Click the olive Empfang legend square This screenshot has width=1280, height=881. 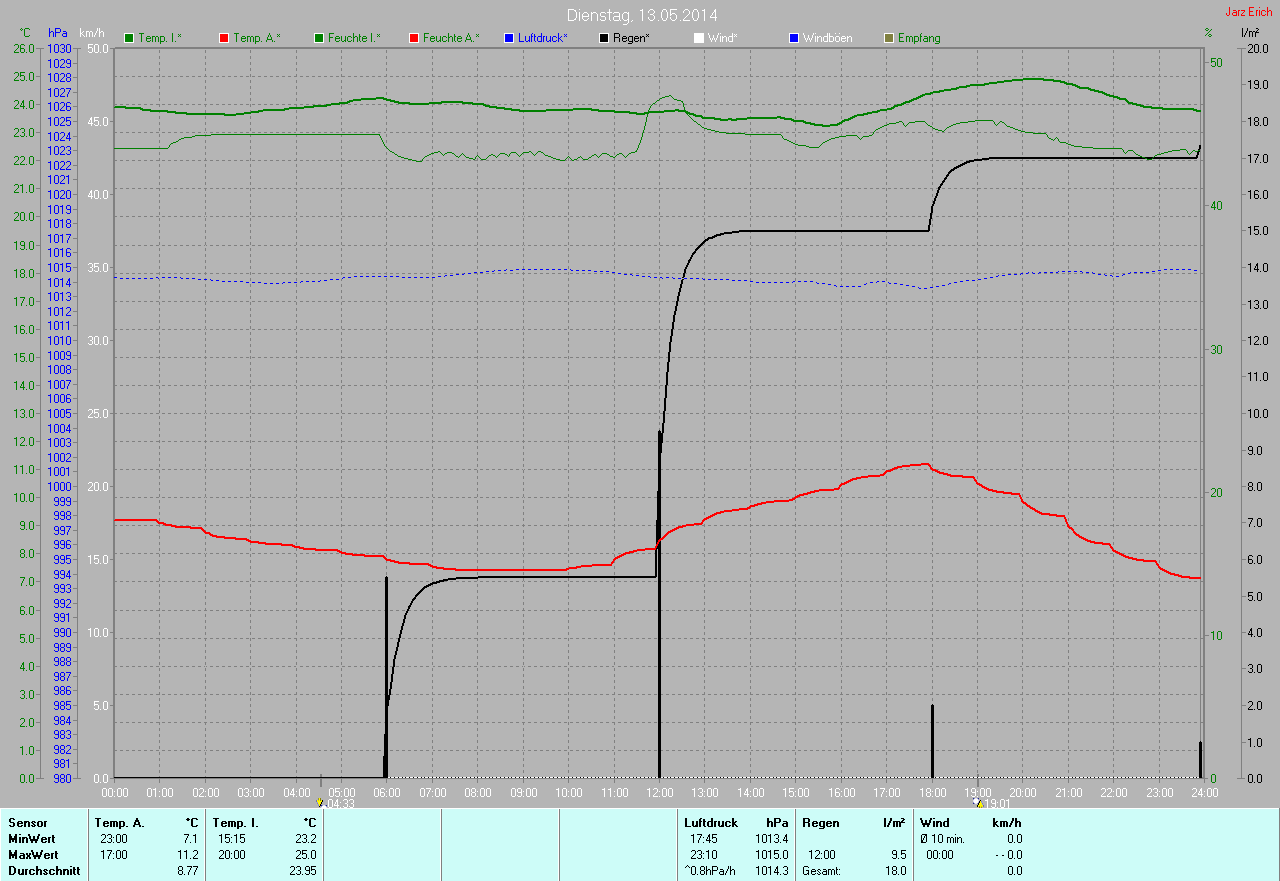(890, 38)
